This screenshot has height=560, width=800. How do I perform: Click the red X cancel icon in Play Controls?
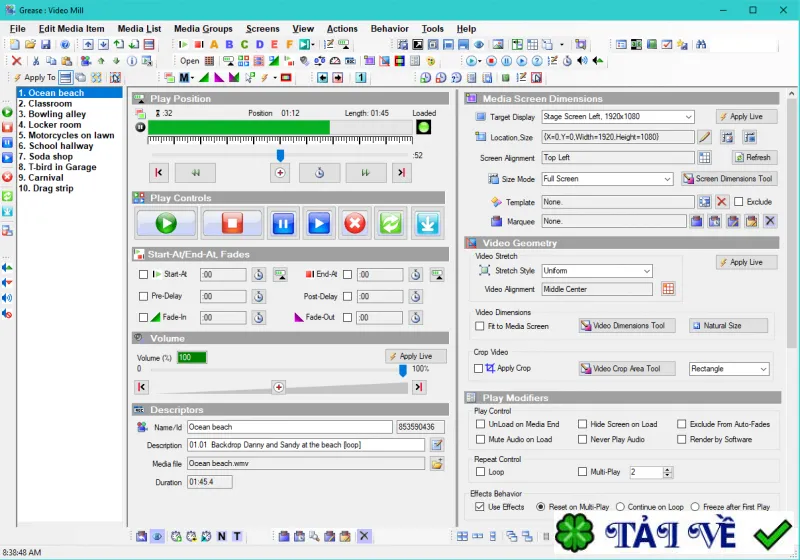(x=355, y=223)
